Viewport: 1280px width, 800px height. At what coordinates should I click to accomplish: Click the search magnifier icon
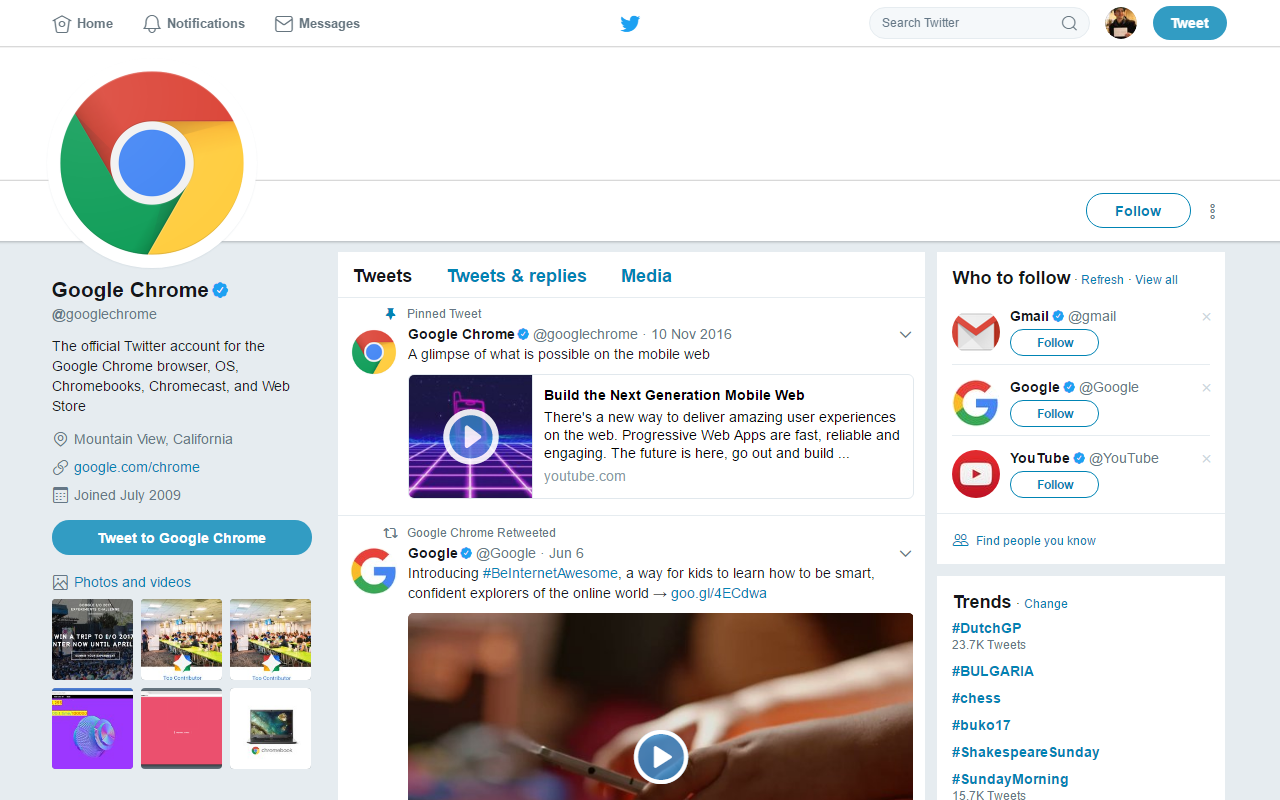pyautogui.click(x=1069, y=22)
